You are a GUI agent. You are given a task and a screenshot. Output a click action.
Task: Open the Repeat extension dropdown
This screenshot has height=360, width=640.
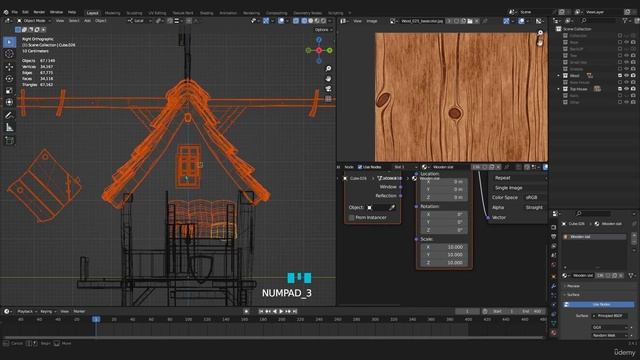click(x=519, y=178)
